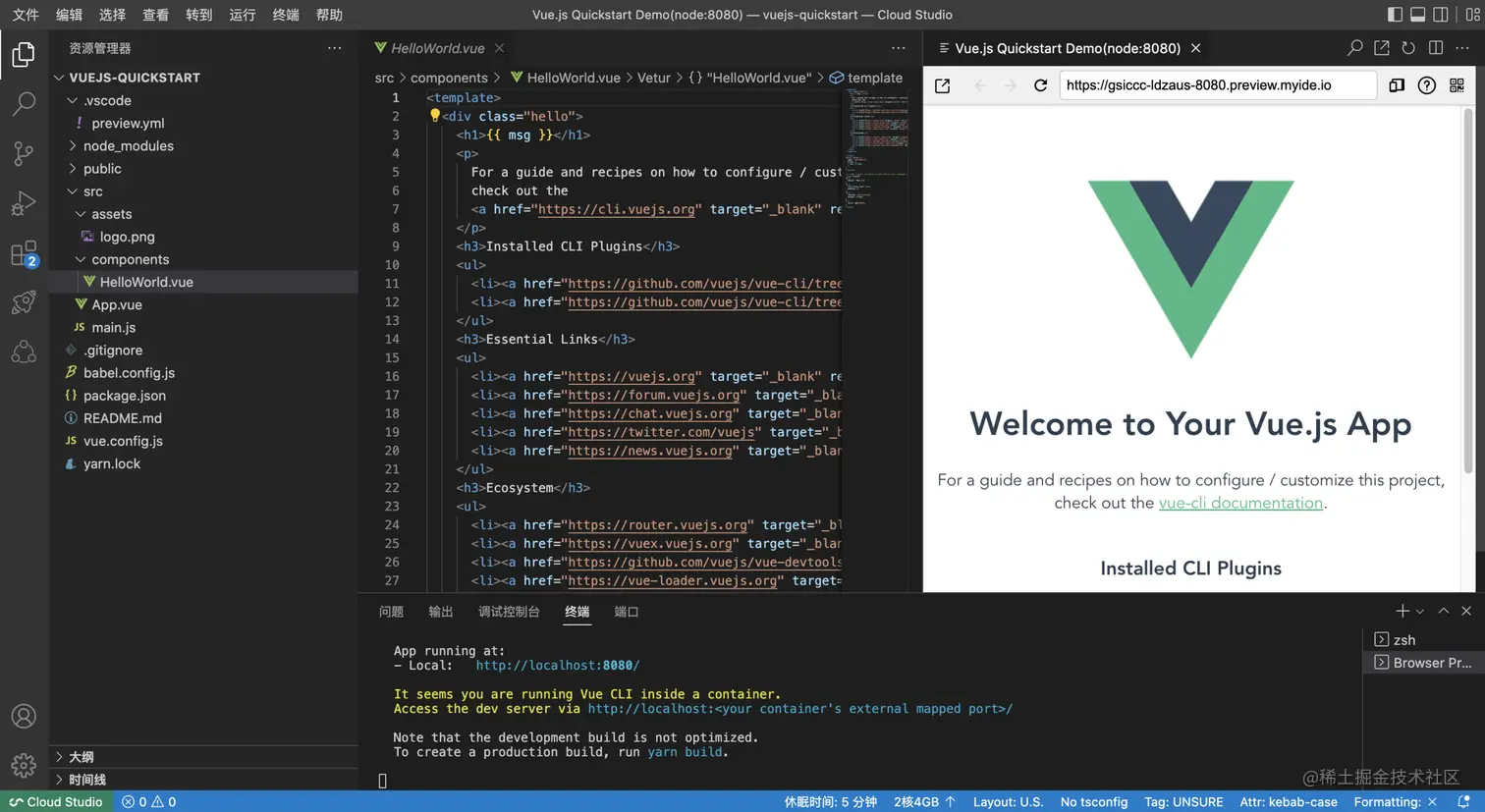The image size is (1485, 812).
Task: Select the zsh terminal session
Action: pyautogui.click(x=1423, y=640)
